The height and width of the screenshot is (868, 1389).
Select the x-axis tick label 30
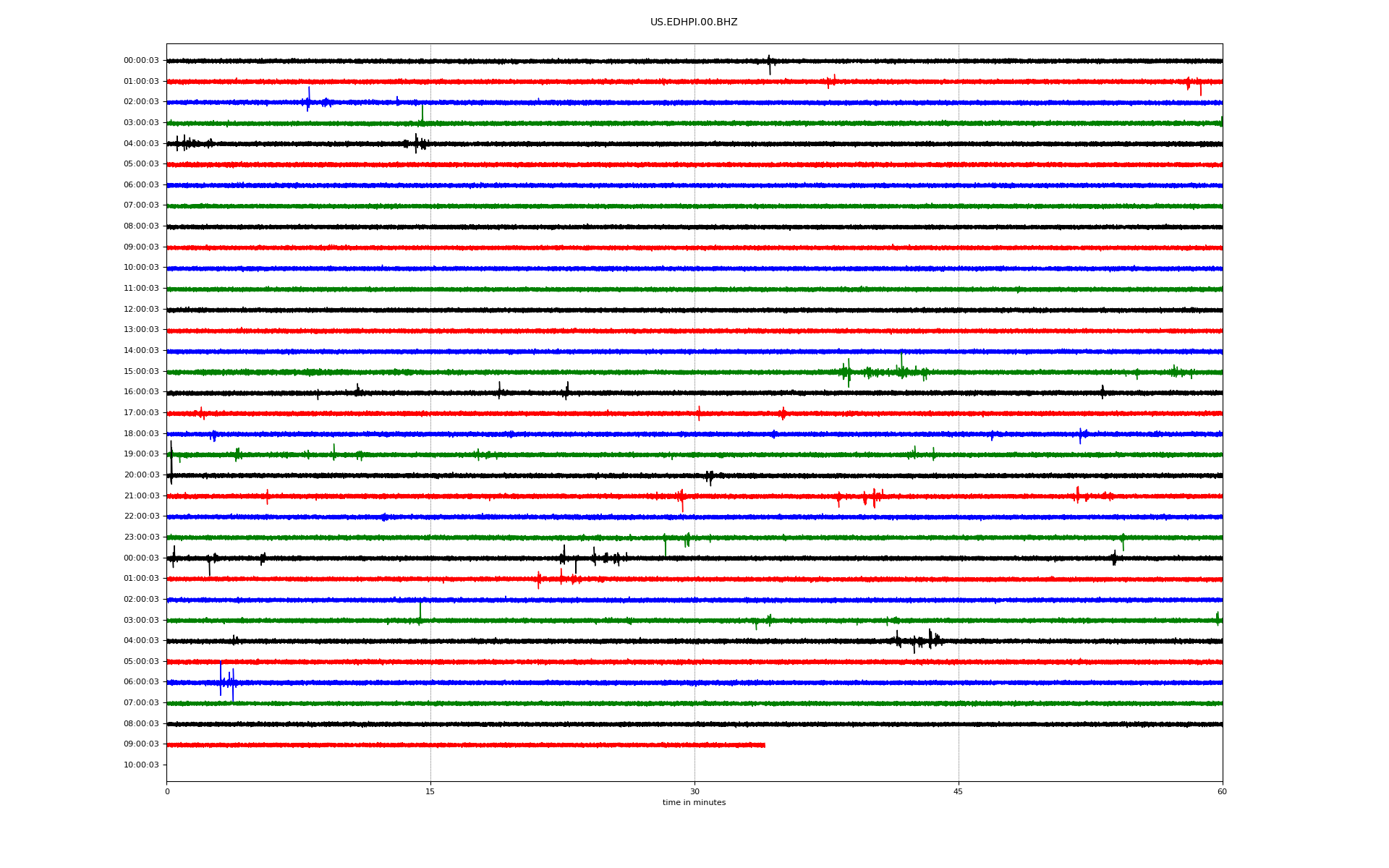(694, 792)
